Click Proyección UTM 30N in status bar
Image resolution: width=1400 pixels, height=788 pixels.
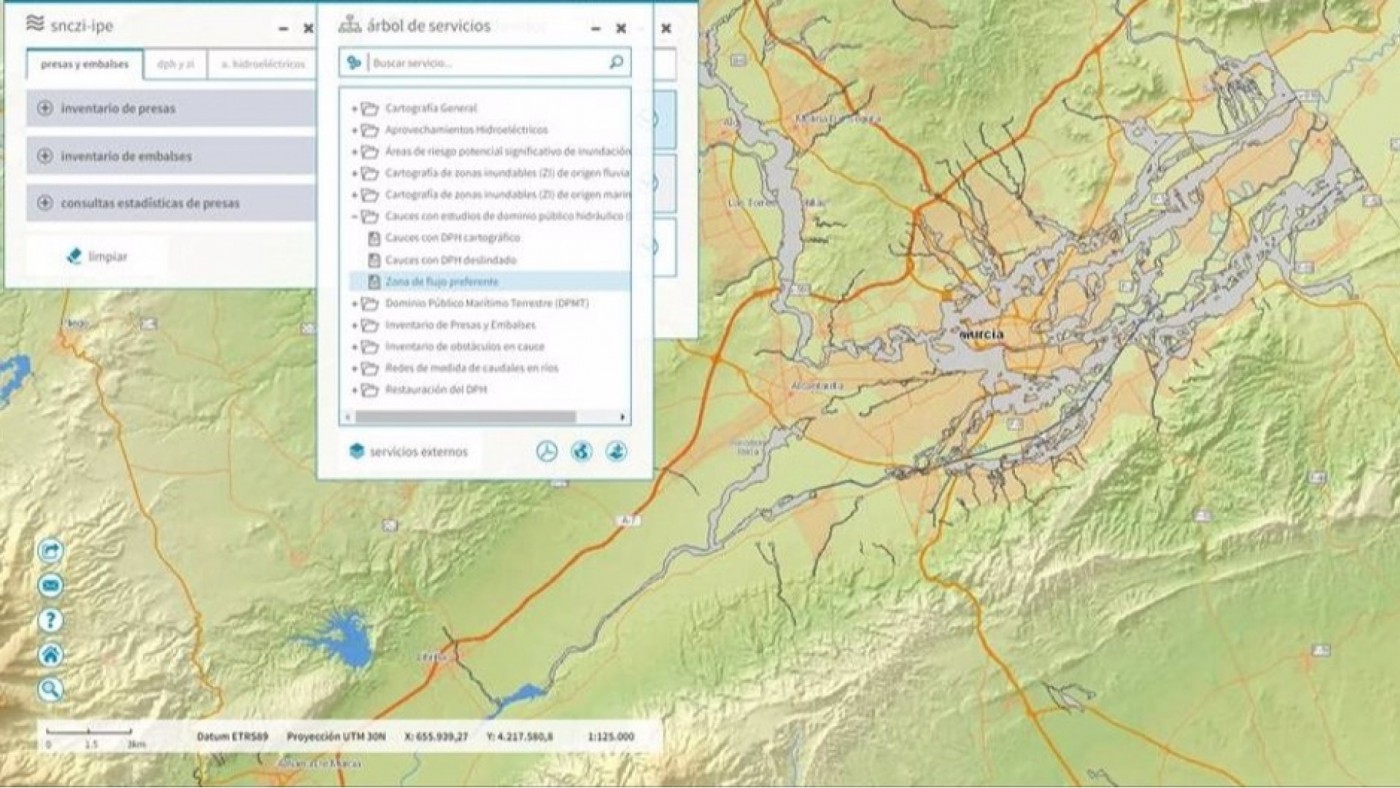335,736
